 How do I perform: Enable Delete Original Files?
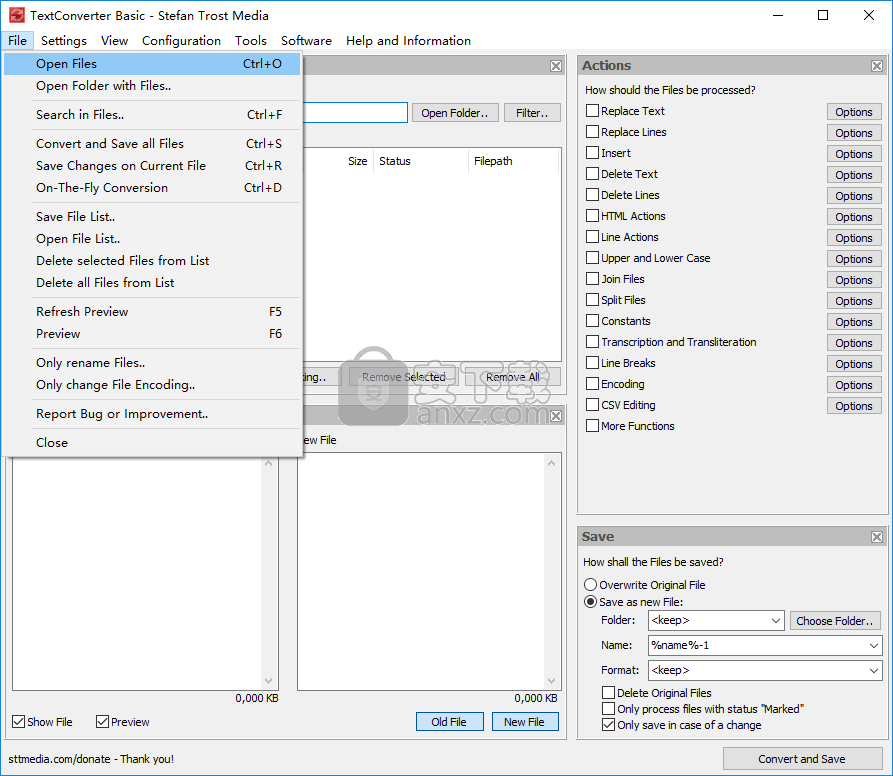(608, 692)
